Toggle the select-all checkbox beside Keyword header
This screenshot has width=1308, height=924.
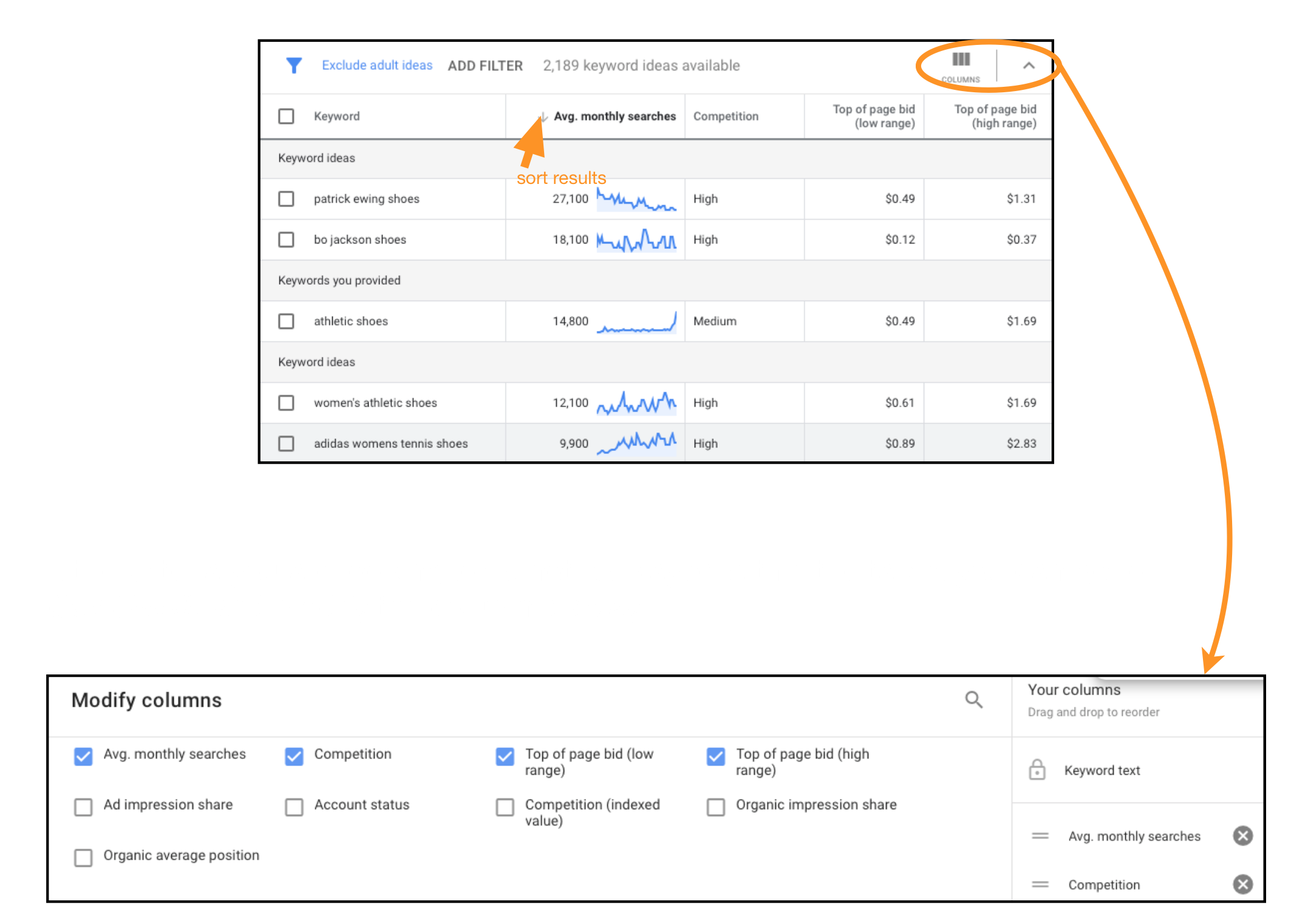tap(286, 116)
